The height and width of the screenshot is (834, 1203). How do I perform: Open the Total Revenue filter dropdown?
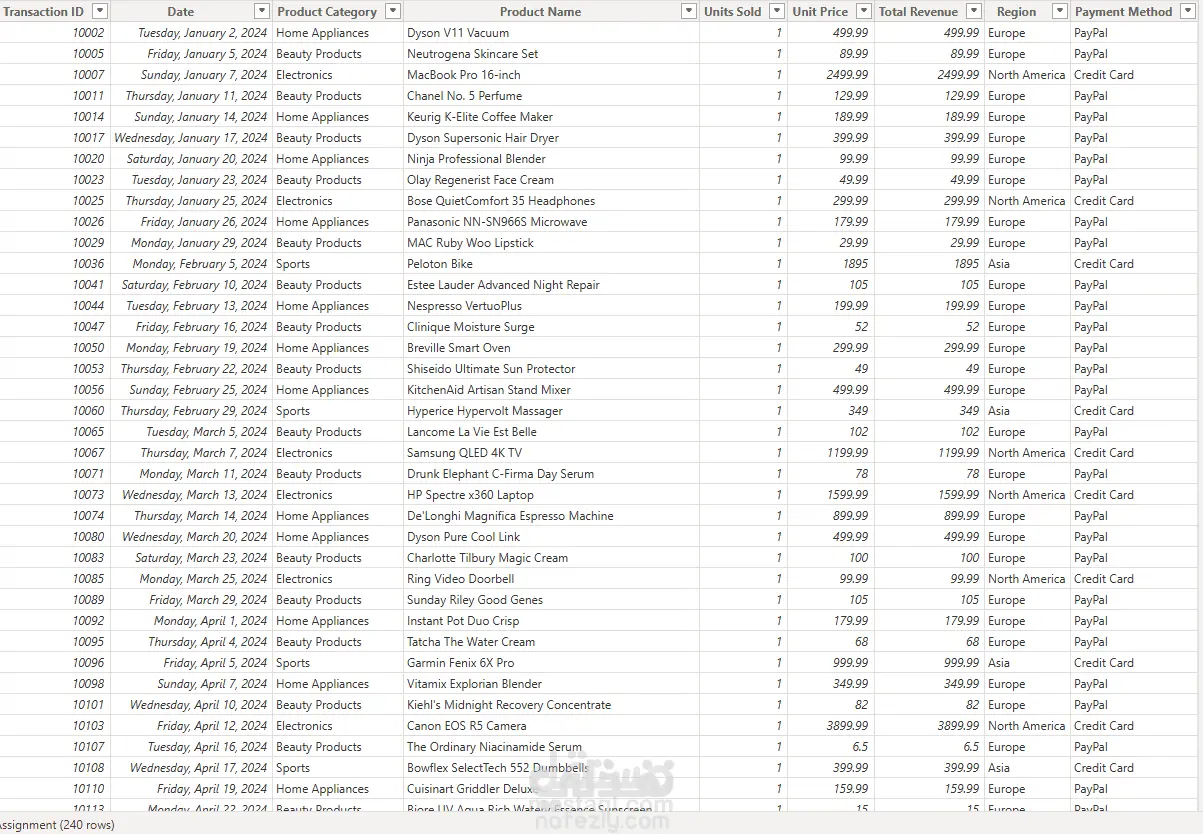tap(974, 11)
